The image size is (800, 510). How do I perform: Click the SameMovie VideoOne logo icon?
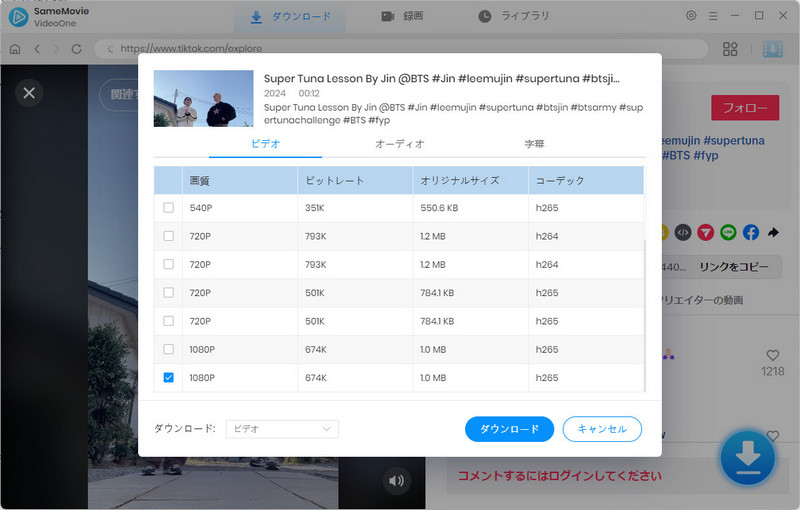coord(18,17)
